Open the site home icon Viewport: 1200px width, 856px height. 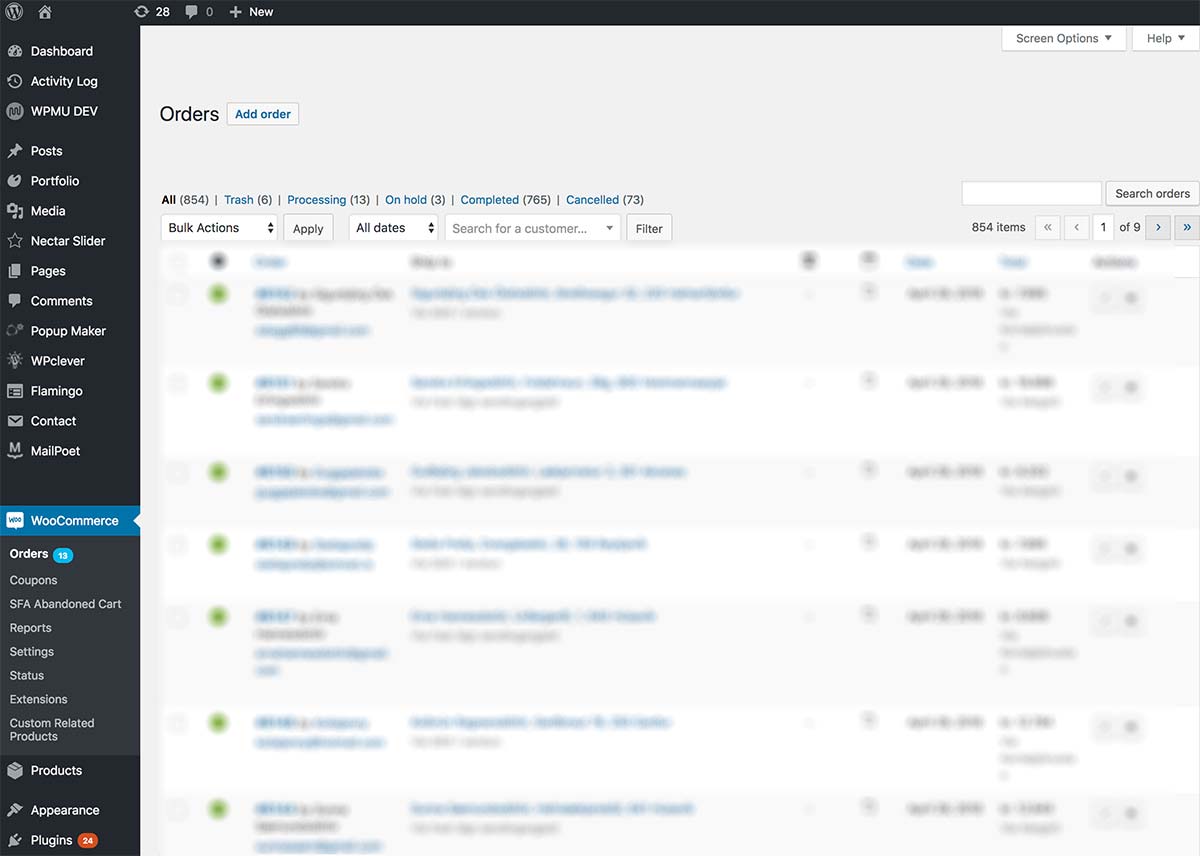[44, 12]
